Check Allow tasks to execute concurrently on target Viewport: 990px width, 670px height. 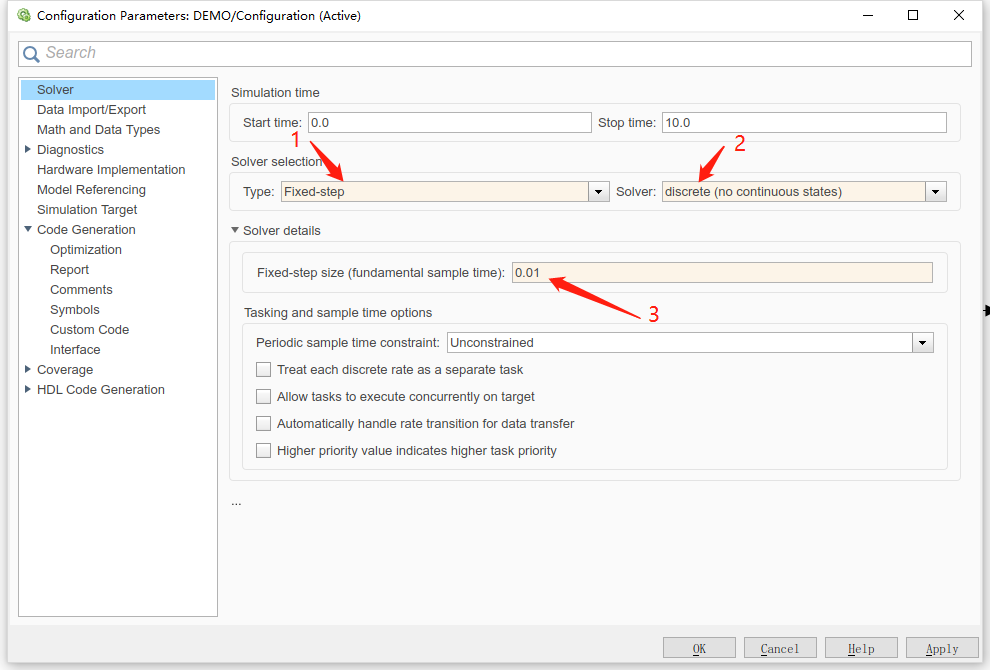point(264,397)
